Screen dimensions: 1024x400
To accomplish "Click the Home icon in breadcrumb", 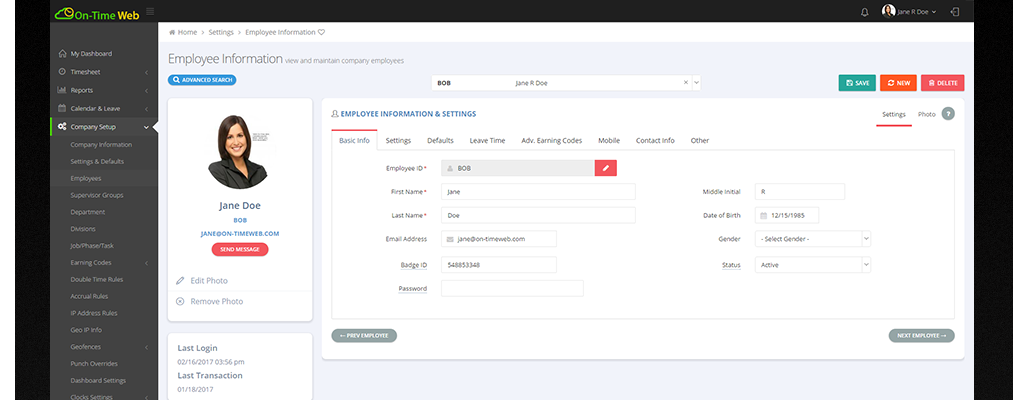I will coord(172,32).
